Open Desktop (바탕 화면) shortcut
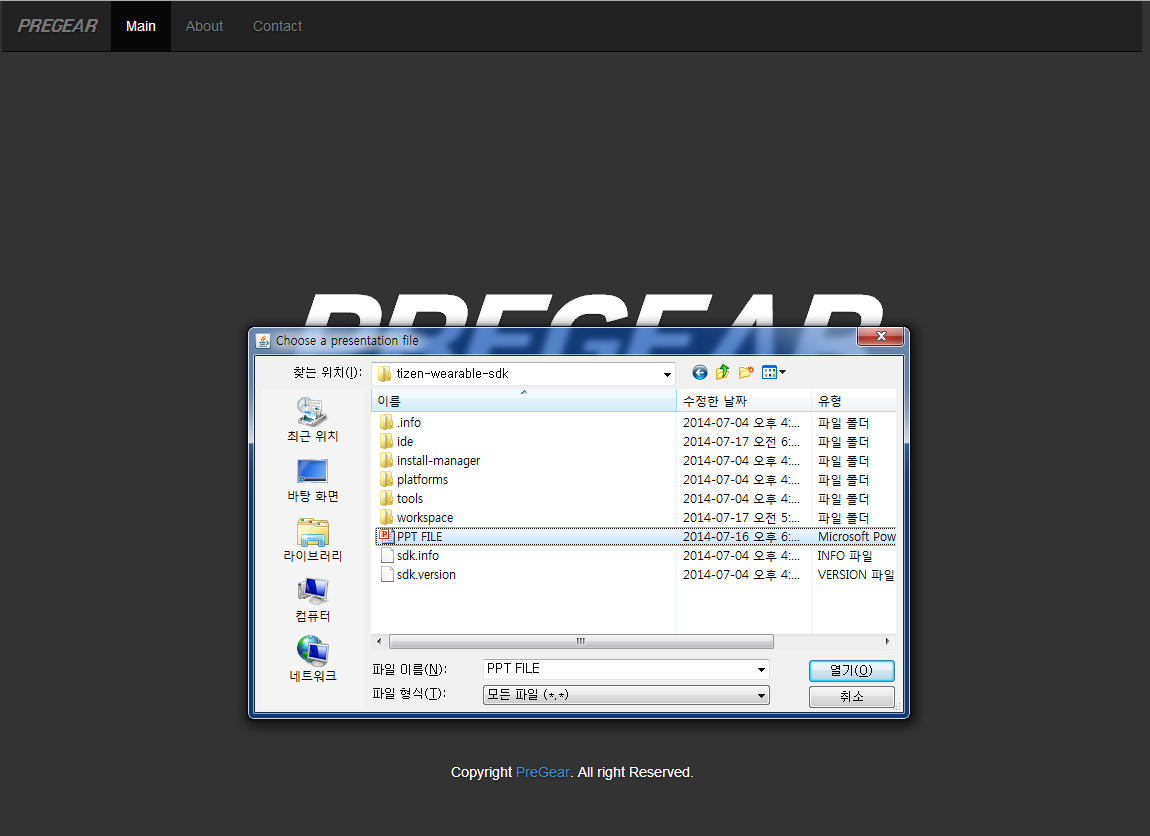Screen dimensions: 1150x836 point(312,480)
